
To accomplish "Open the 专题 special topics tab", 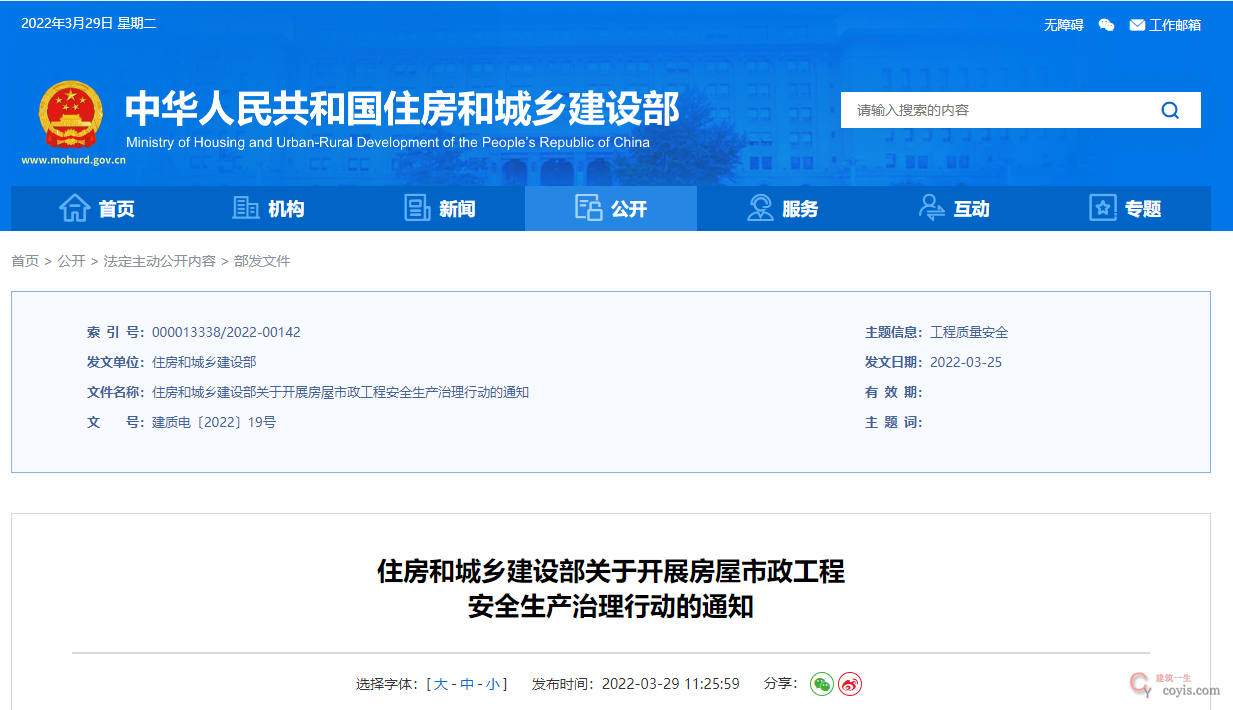I will [1125, 208].
